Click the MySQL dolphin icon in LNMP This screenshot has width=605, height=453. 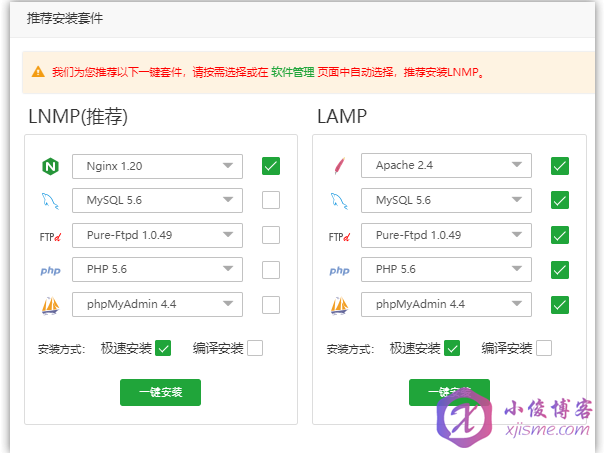(x=50, y=201)
